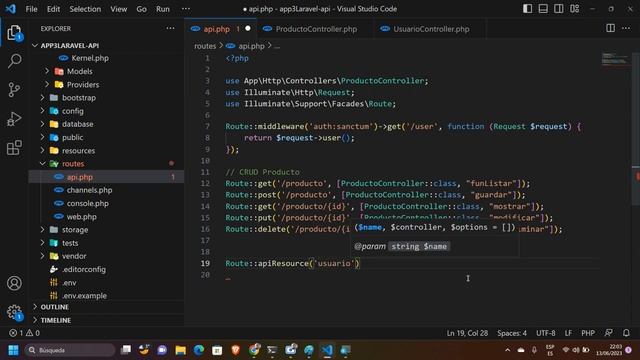Toggle the bottom panel layout button
Image resolution: width=640 pixels, height=360 pixels.
tap(543, 9)
